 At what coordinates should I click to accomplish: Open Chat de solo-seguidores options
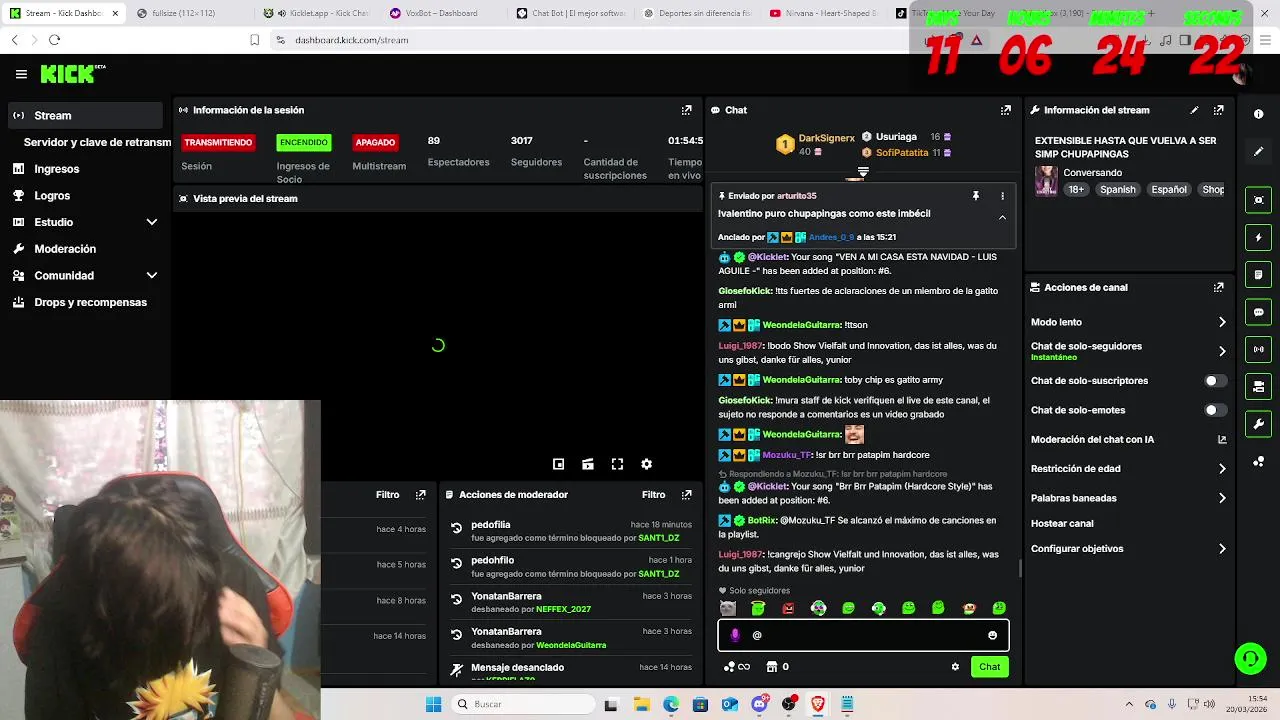tap(1128, 351)
